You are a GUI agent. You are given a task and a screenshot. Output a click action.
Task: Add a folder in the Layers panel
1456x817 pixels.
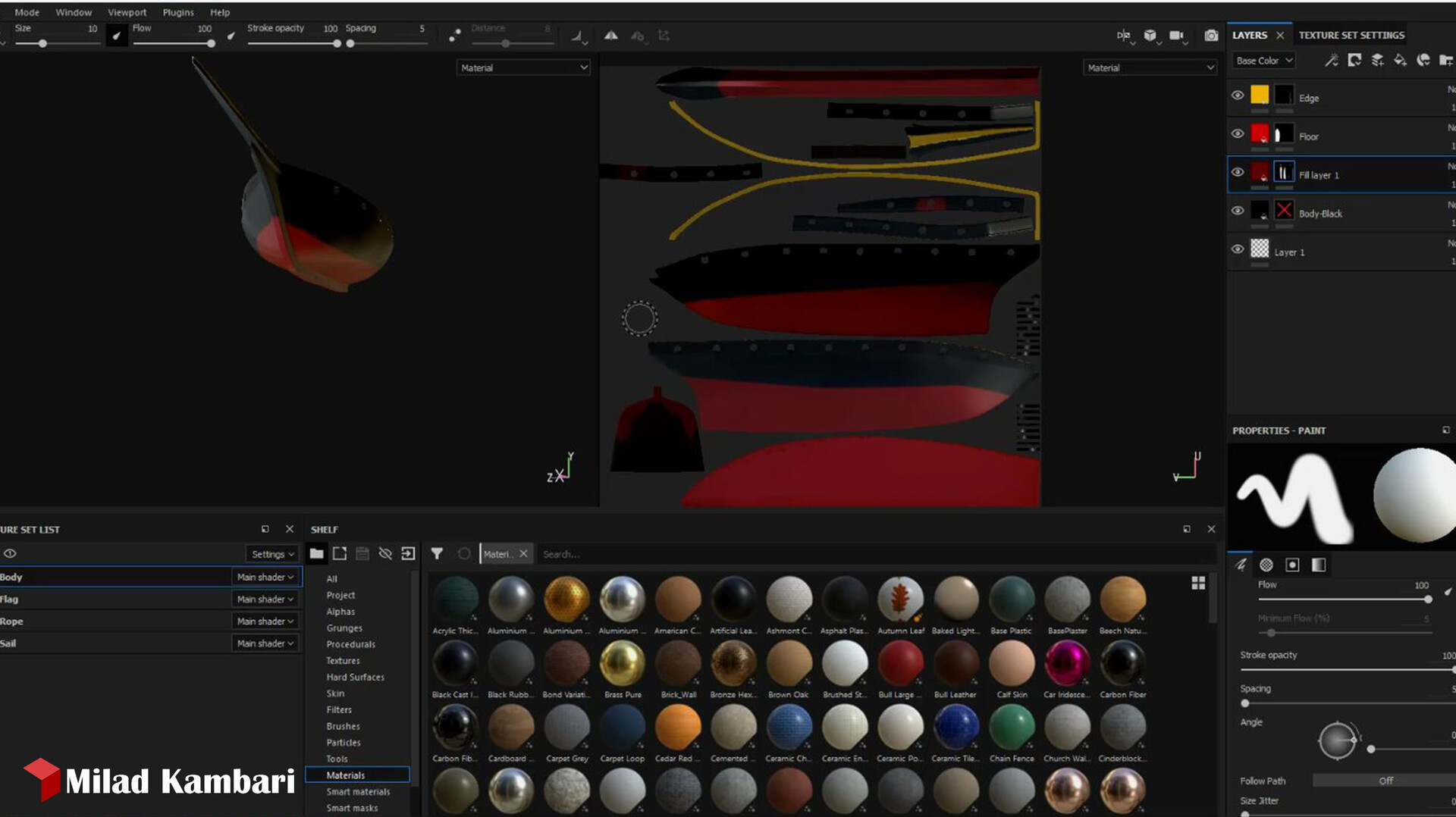[x=1447, y=60]
